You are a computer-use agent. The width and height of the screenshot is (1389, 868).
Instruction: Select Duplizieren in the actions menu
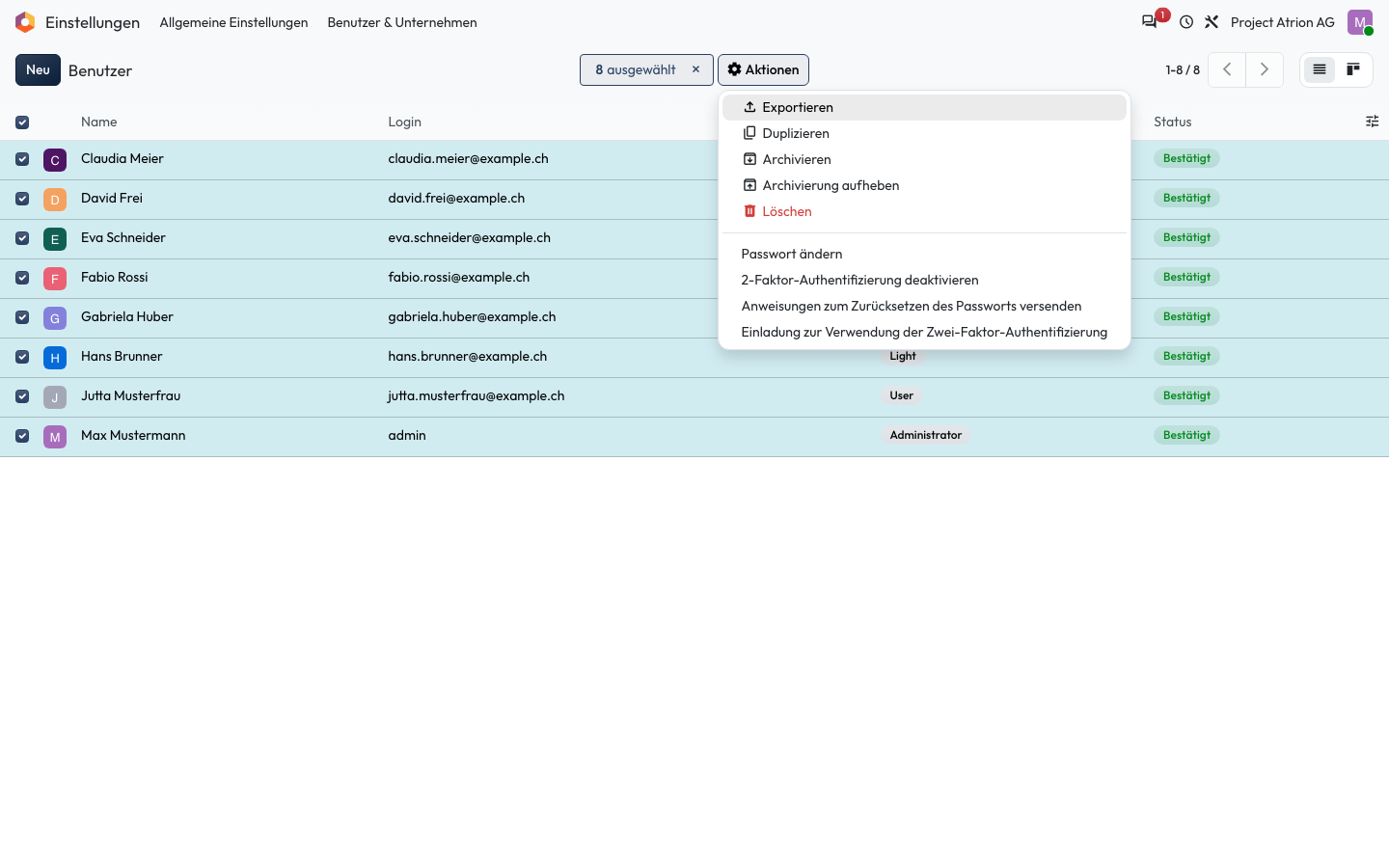coord(924,133)
